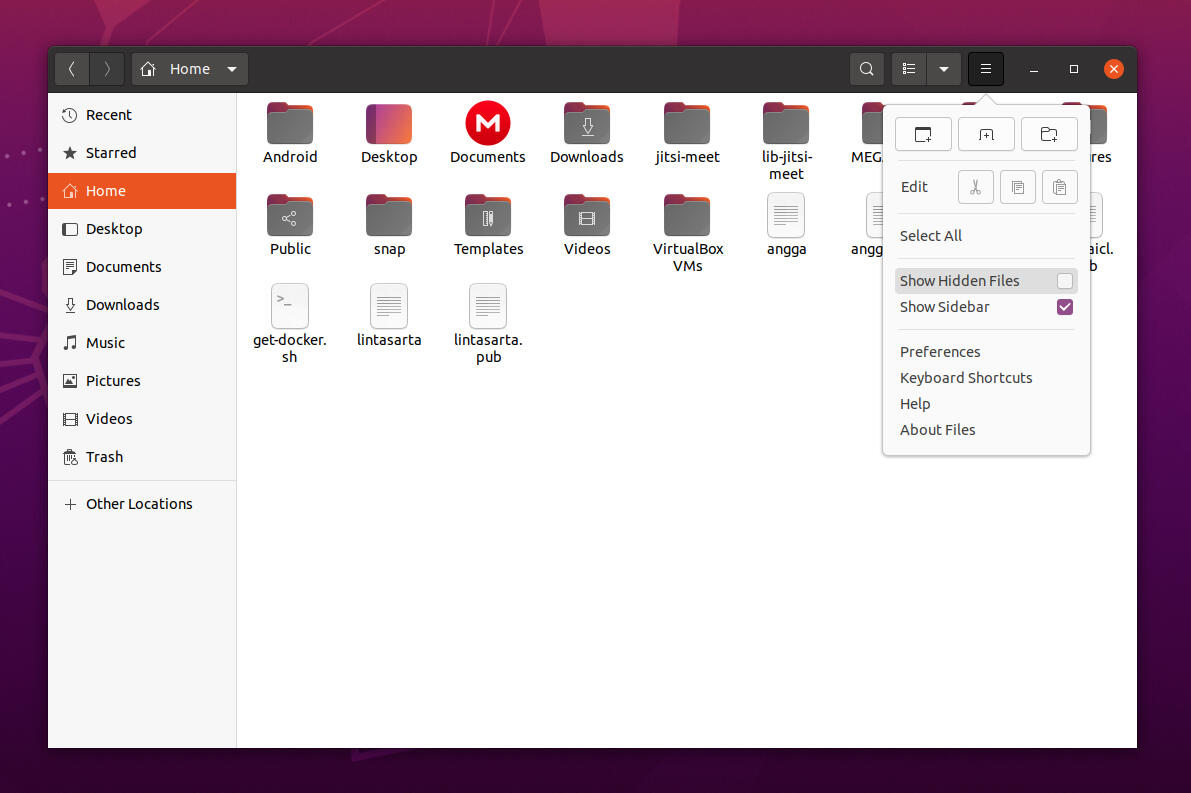Open About Files menu entry
1191x793 pixels.
[938, 430]
